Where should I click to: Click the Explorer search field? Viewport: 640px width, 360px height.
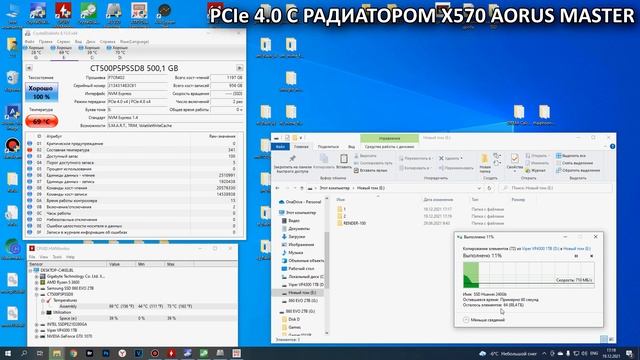coord(554,188)
